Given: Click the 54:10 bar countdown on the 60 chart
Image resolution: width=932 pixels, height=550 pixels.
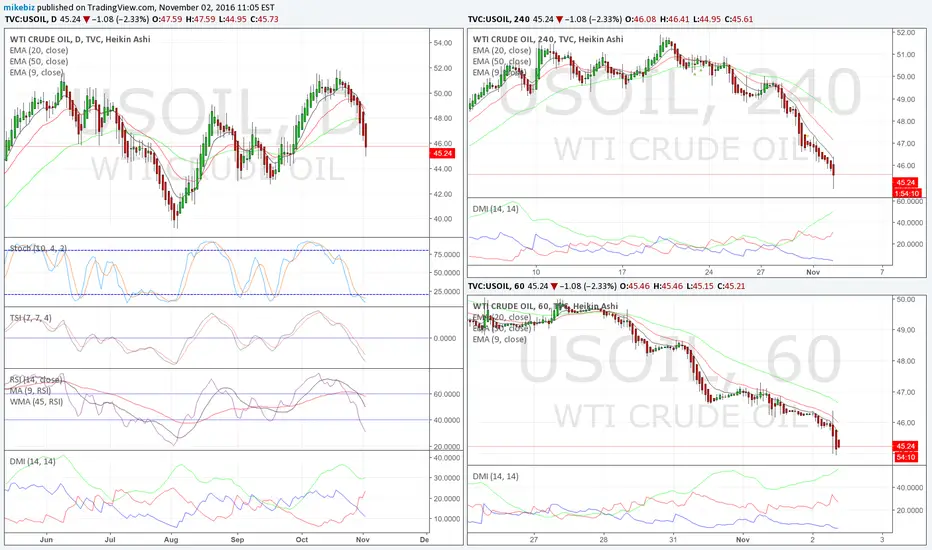Looking at the screenshot, I should (x=906, y=457).
